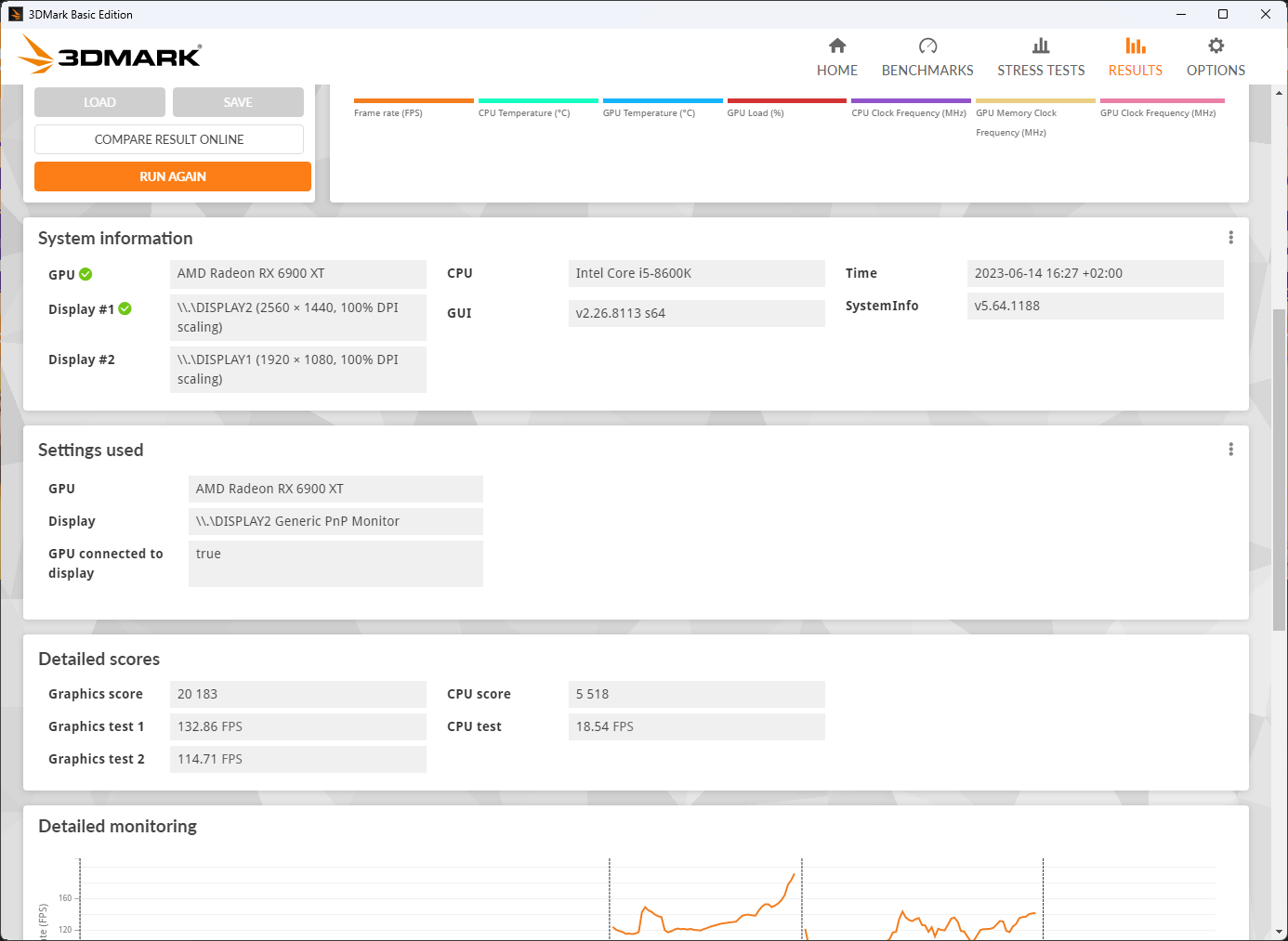Click the Time value 2023-06-14 16:27
Image resolution: width=1288 pixels, height=941 pixels.
1096,273
